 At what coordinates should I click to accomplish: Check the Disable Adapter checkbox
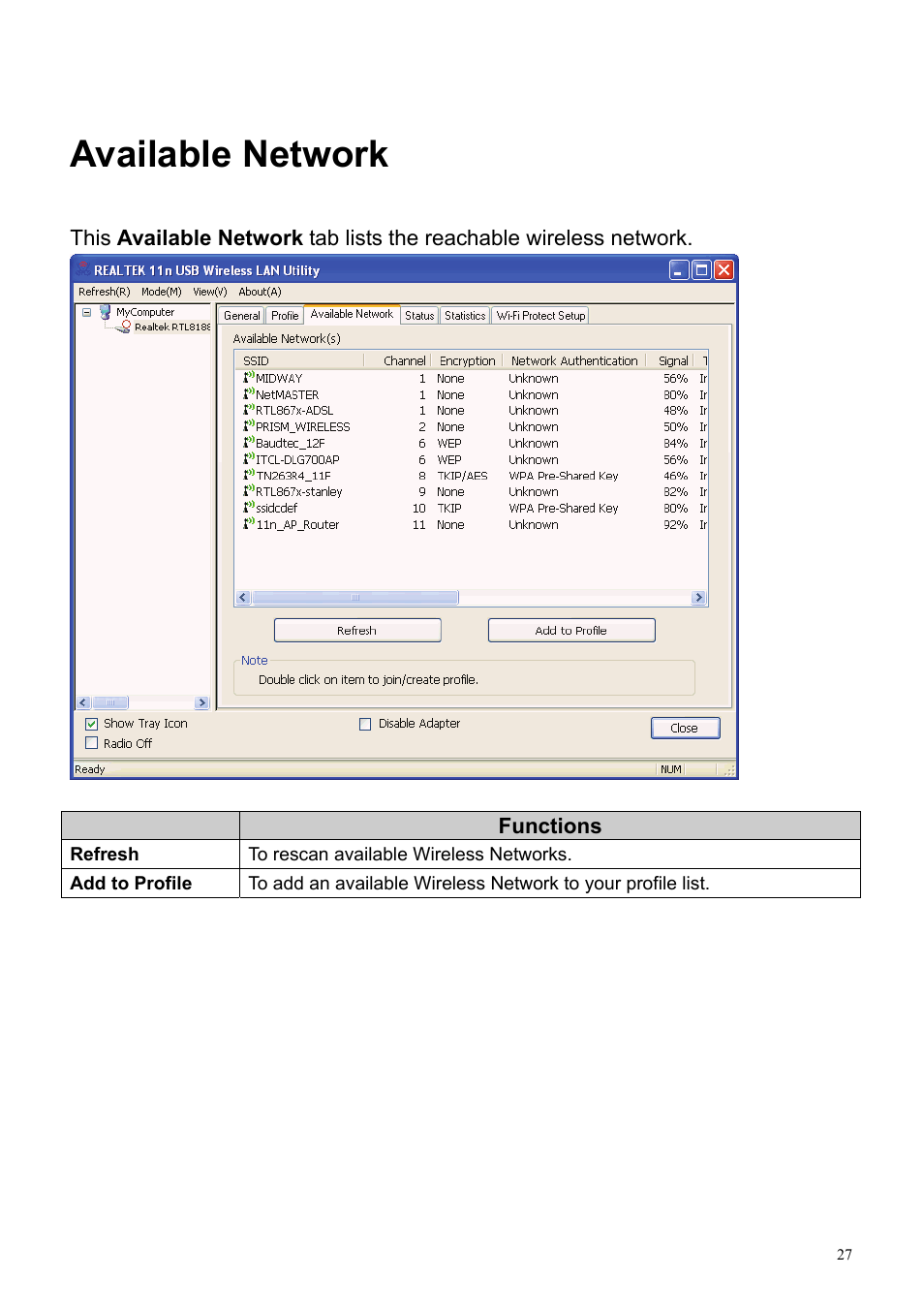(x=365, y=724)
